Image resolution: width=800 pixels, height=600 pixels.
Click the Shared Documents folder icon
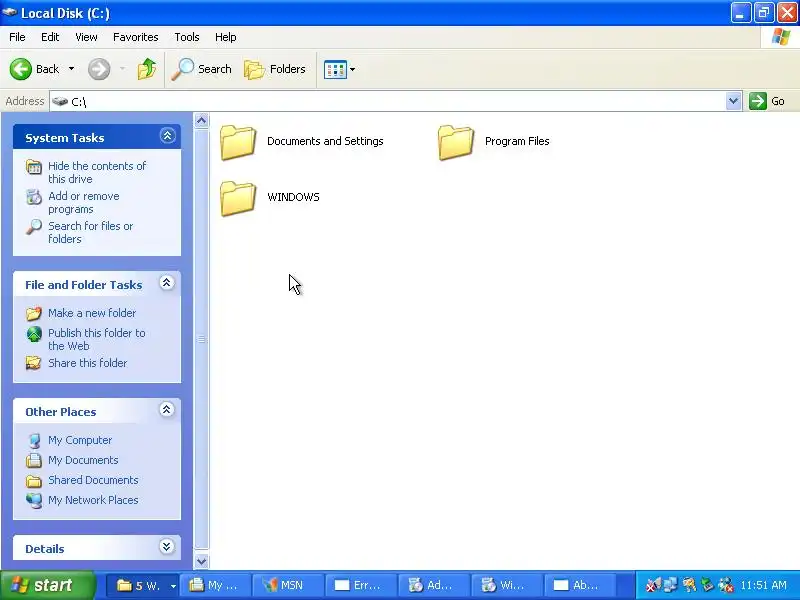(x=34, y=481)
